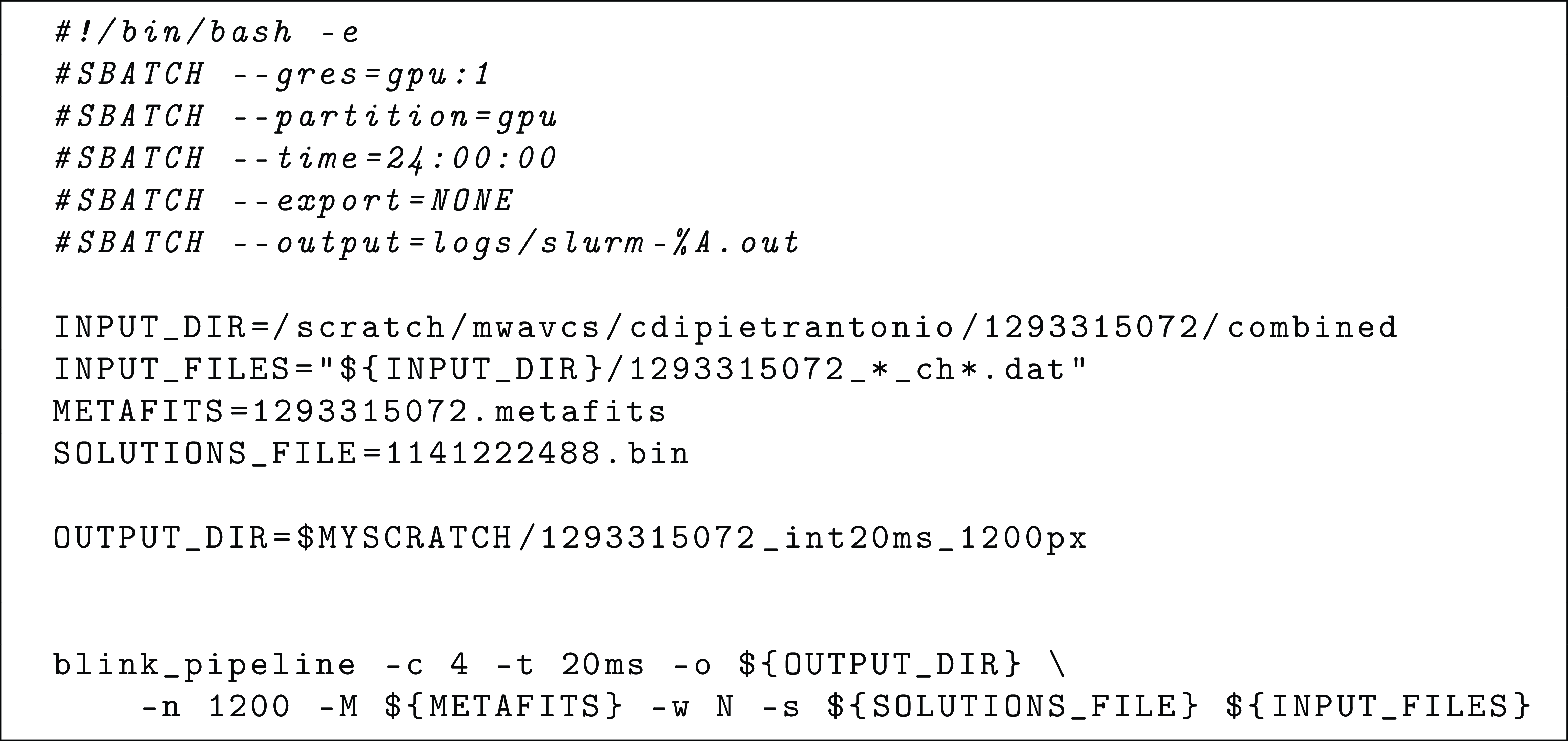Click the #!/bin/bash -e shebang line
1568x741 pixels.
point(207,32)
